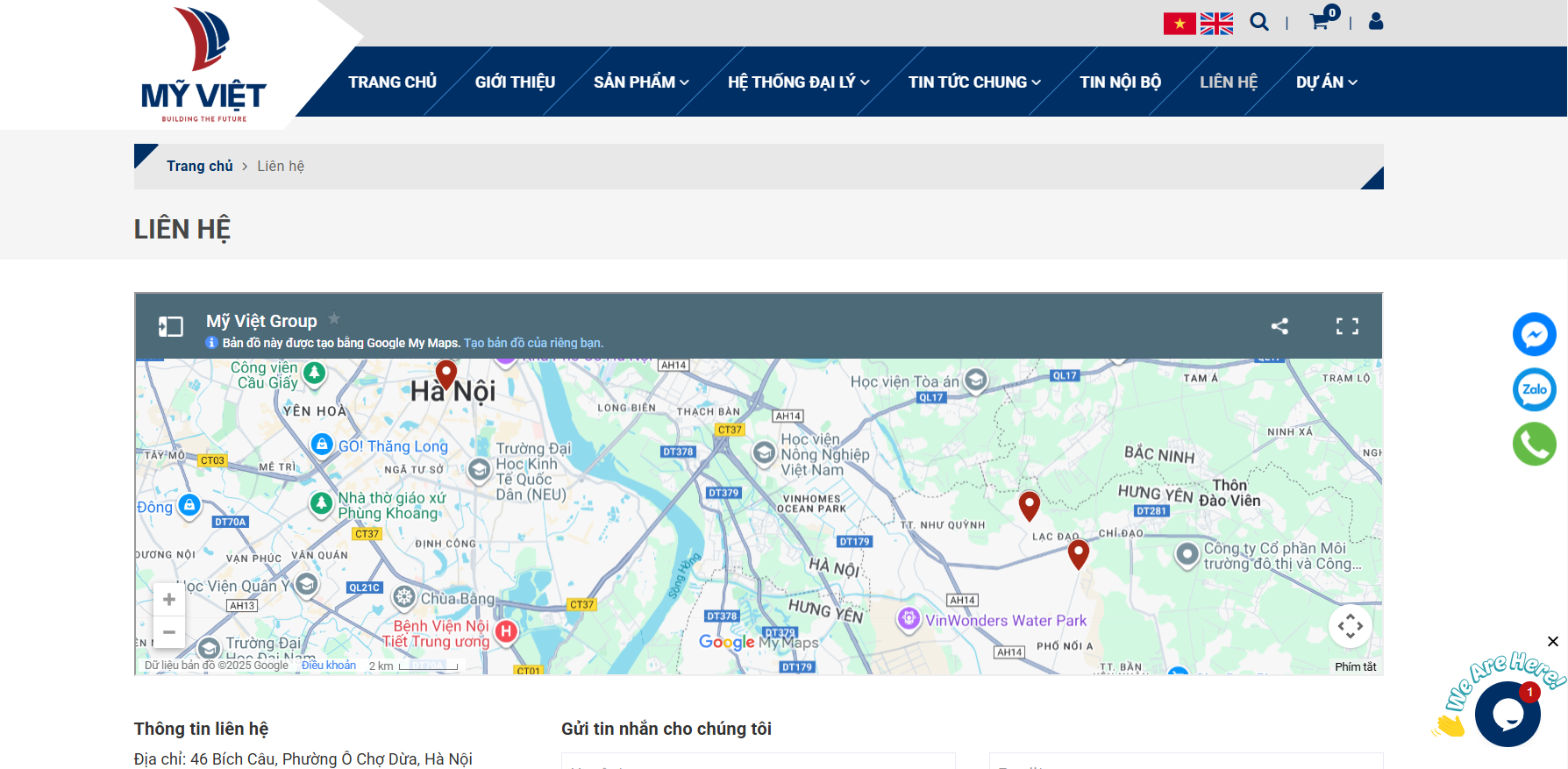
Task: Expand the SẢN PHẨM dropdown
Action: 641,82
